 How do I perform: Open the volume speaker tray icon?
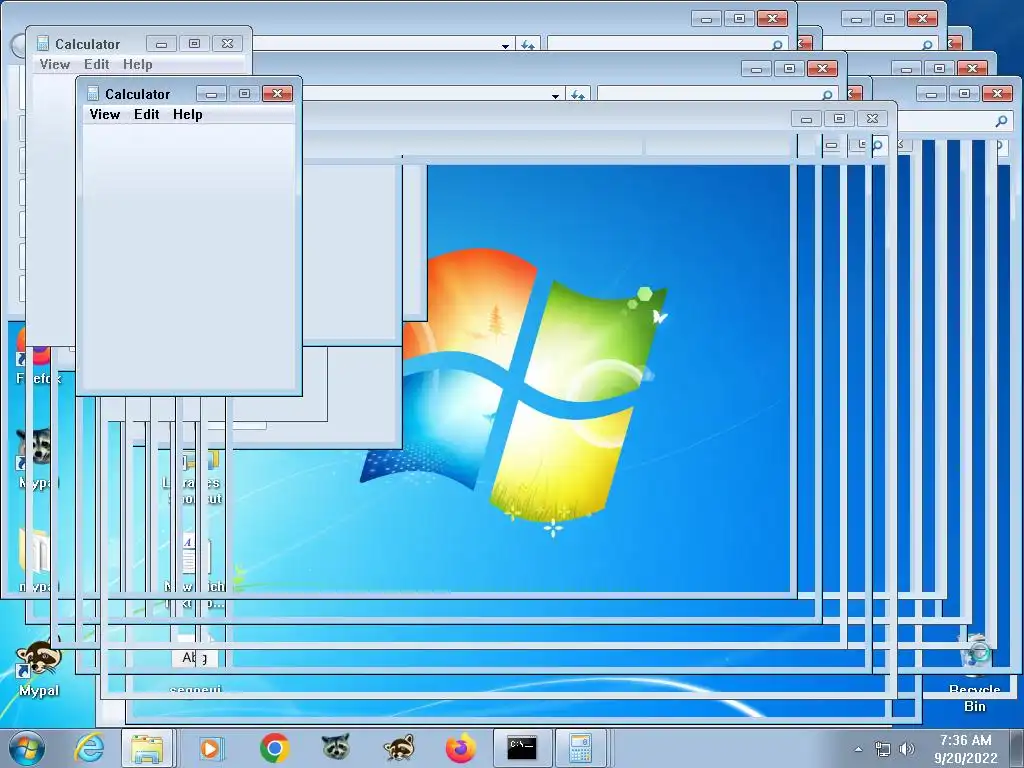[906, 749]
